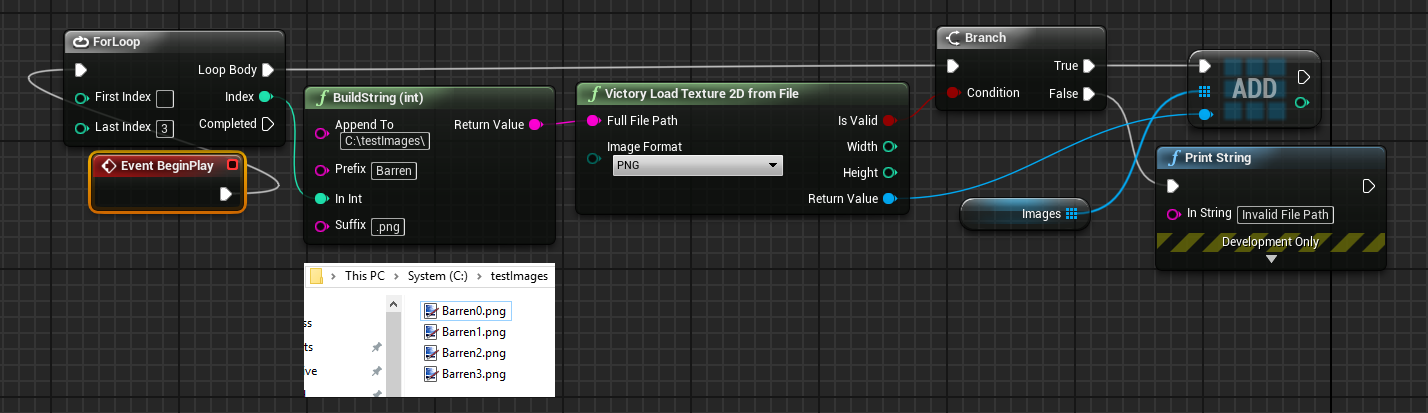Screen dimensions: 1428x413
Task: Click the Image Format input pin
Action: tap(593, 159)
